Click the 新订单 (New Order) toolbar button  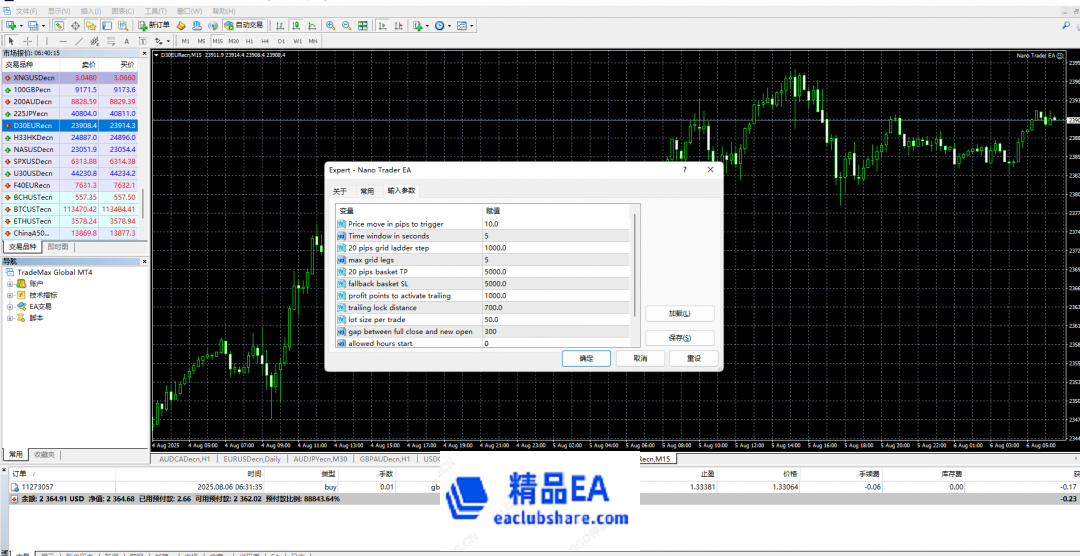pos(152,25)
